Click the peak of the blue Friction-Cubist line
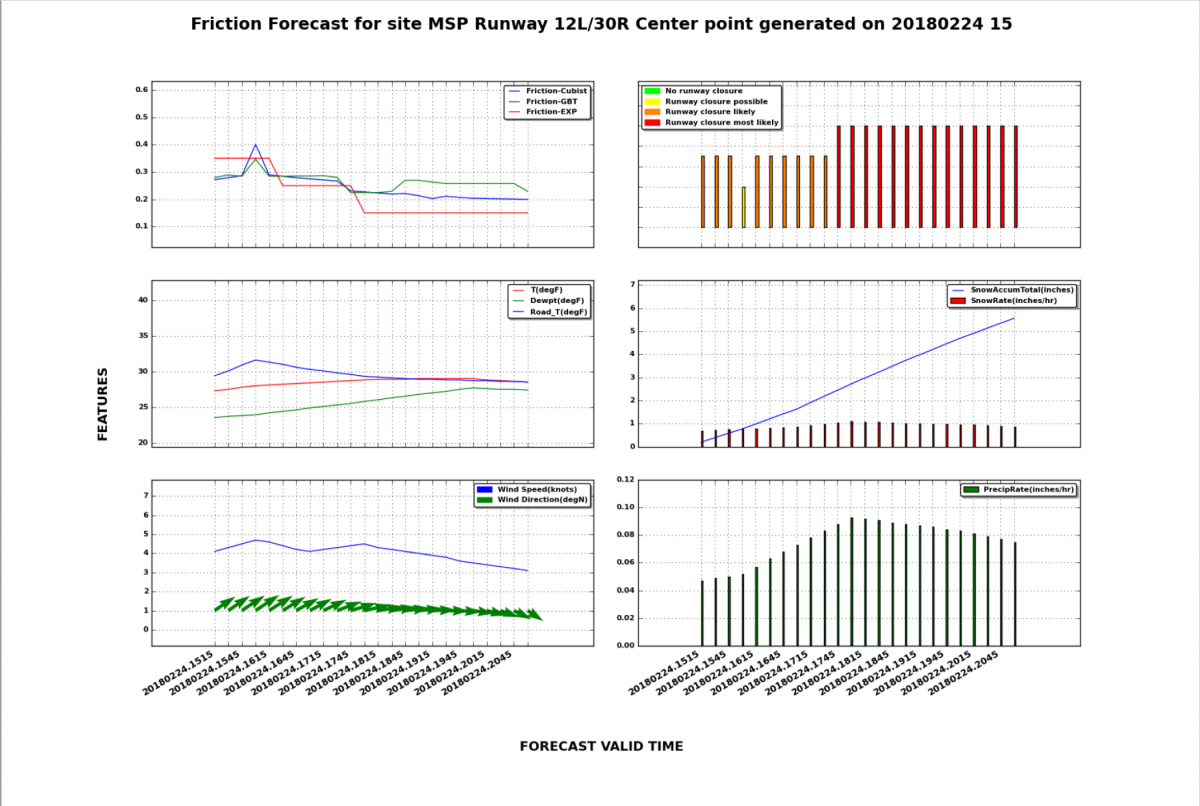Image resolution: width=1200 pixels, height=806 pixels. 256,146
